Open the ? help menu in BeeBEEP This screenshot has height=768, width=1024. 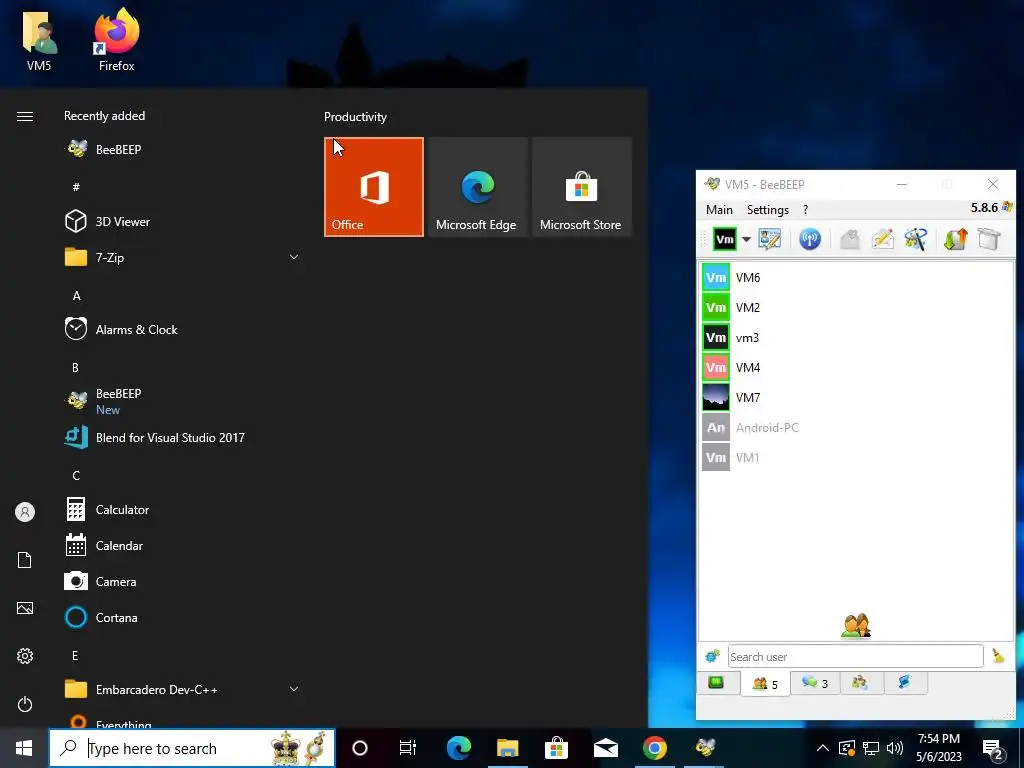coord(805,210)
